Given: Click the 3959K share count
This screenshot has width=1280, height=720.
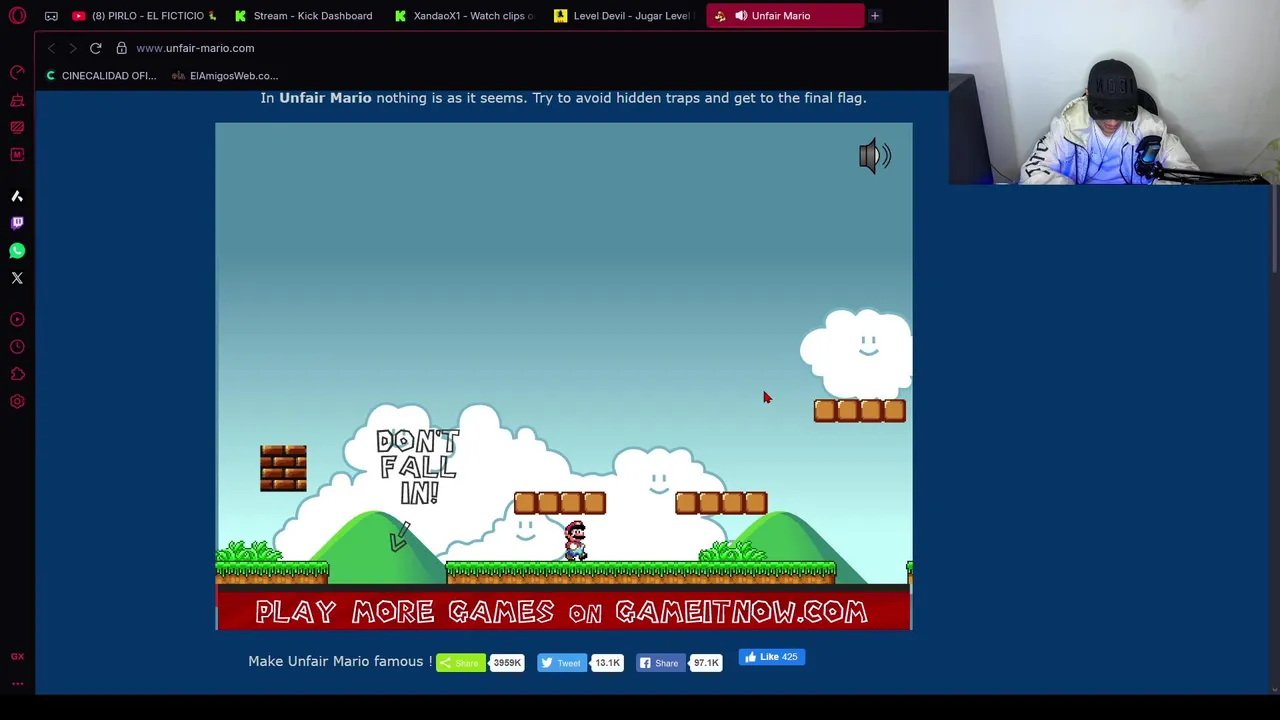Looking at the screenshot, I should click(x=507, y=662).
